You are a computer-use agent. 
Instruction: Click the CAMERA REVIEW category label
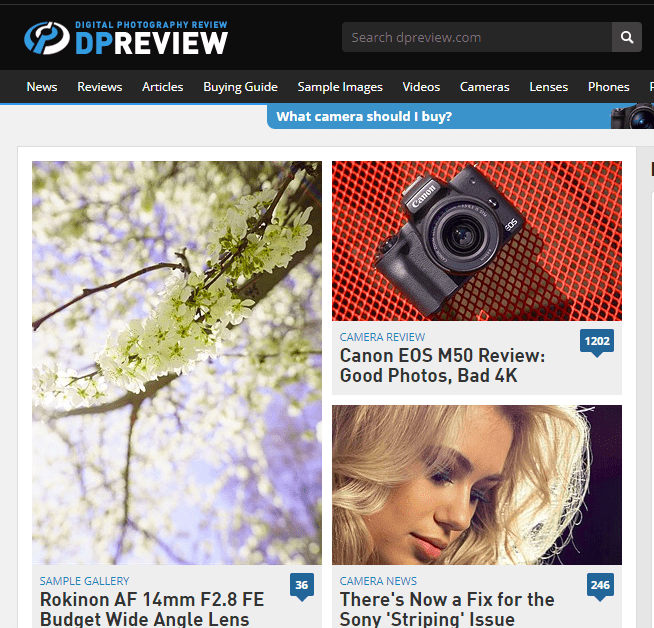pyautogui.click(x=382, y=337)
